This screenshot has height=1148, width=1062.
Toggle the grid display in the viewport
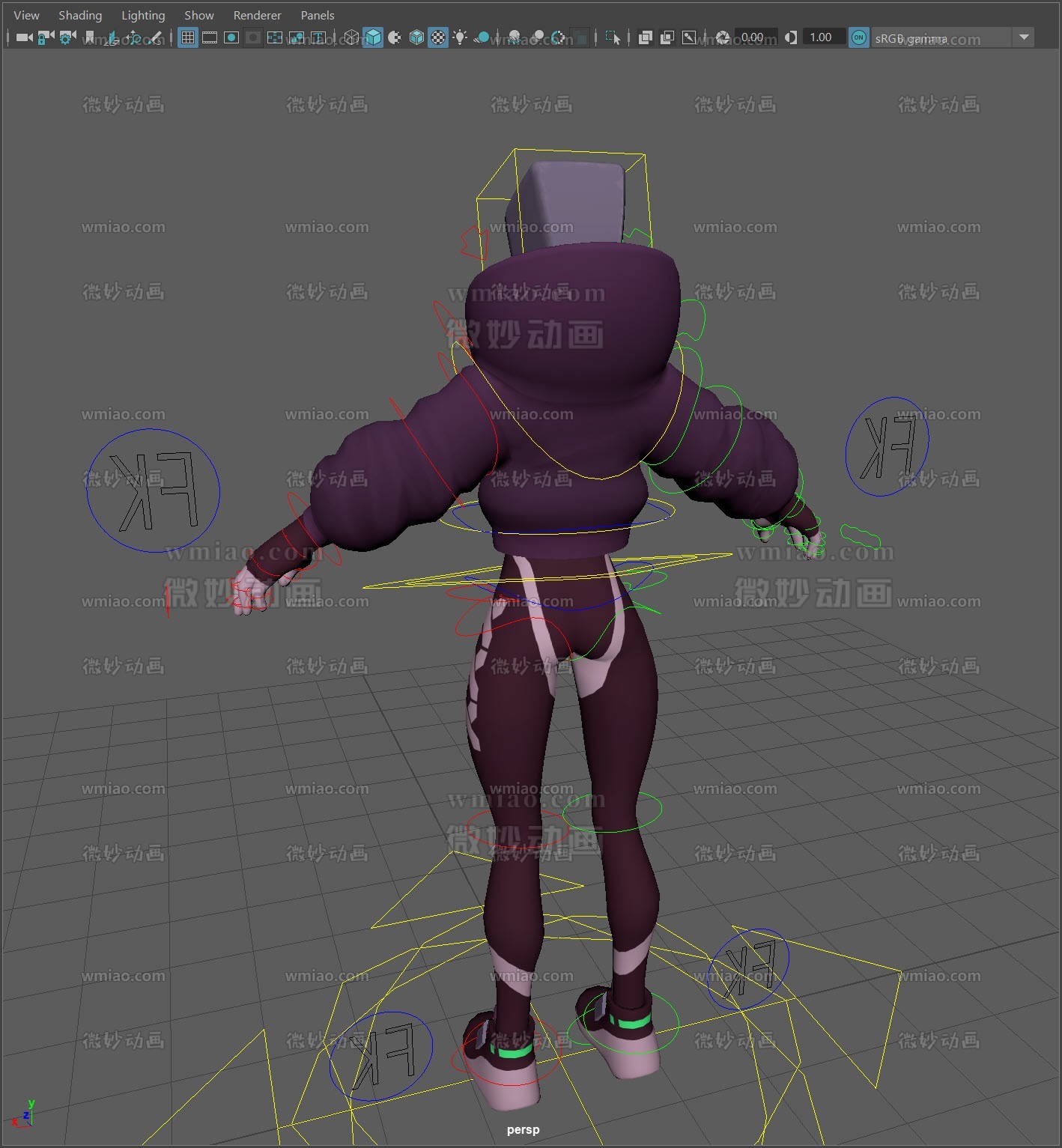pyautogui.click(x=188, y=37)
